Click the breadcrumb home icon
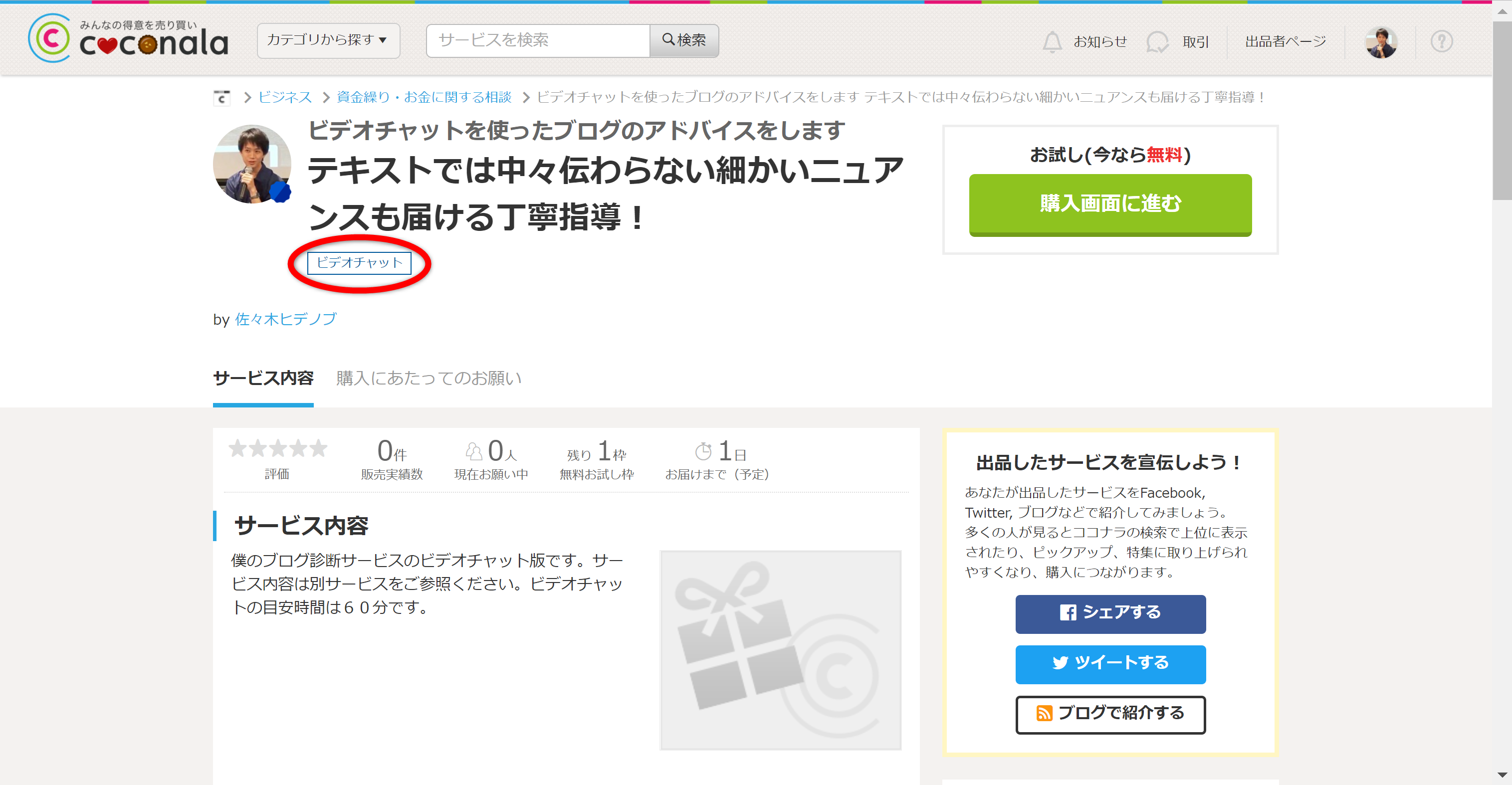Screen dimensions: 1512x785 [x=221, y=97]
